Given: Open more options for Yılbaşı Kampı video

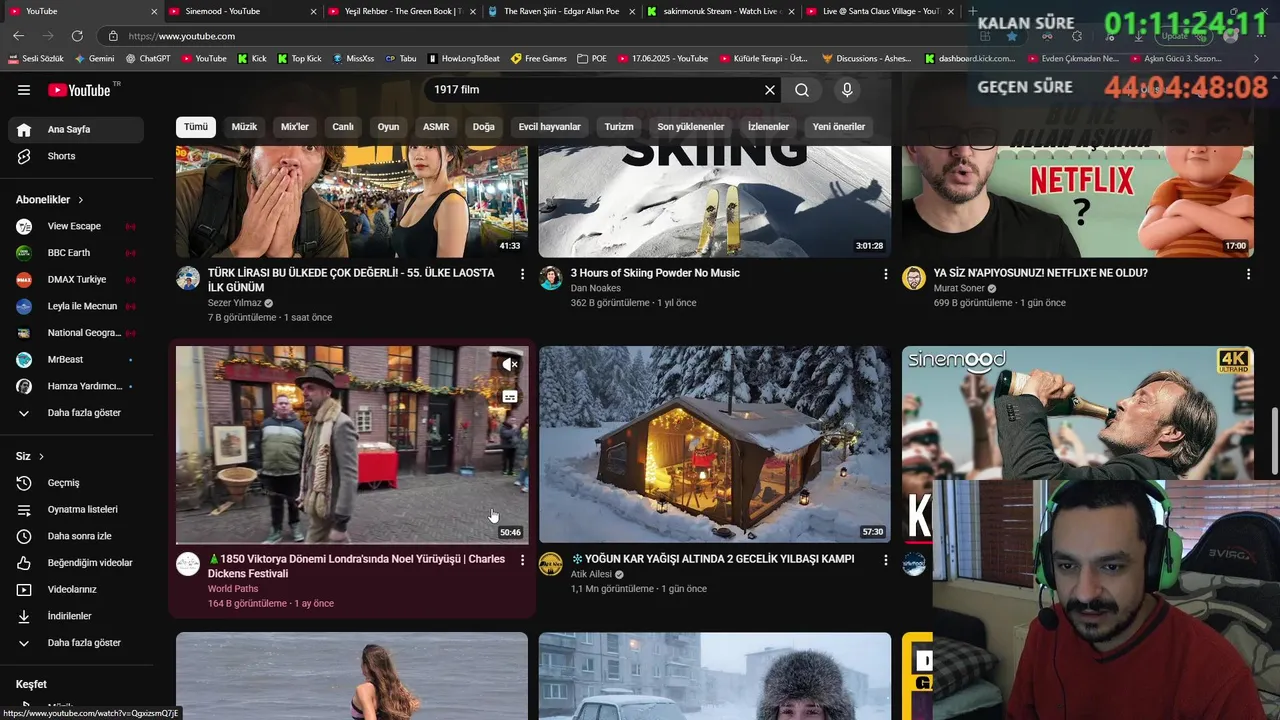Looking at the screenshot, I should tap(885, 560).
